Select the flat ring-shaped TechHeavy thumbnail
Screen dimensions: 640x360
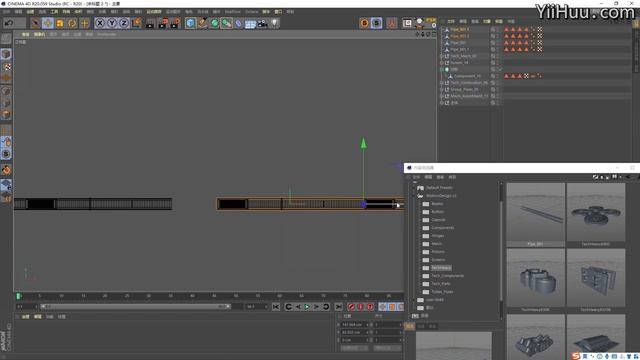point(596,212)
